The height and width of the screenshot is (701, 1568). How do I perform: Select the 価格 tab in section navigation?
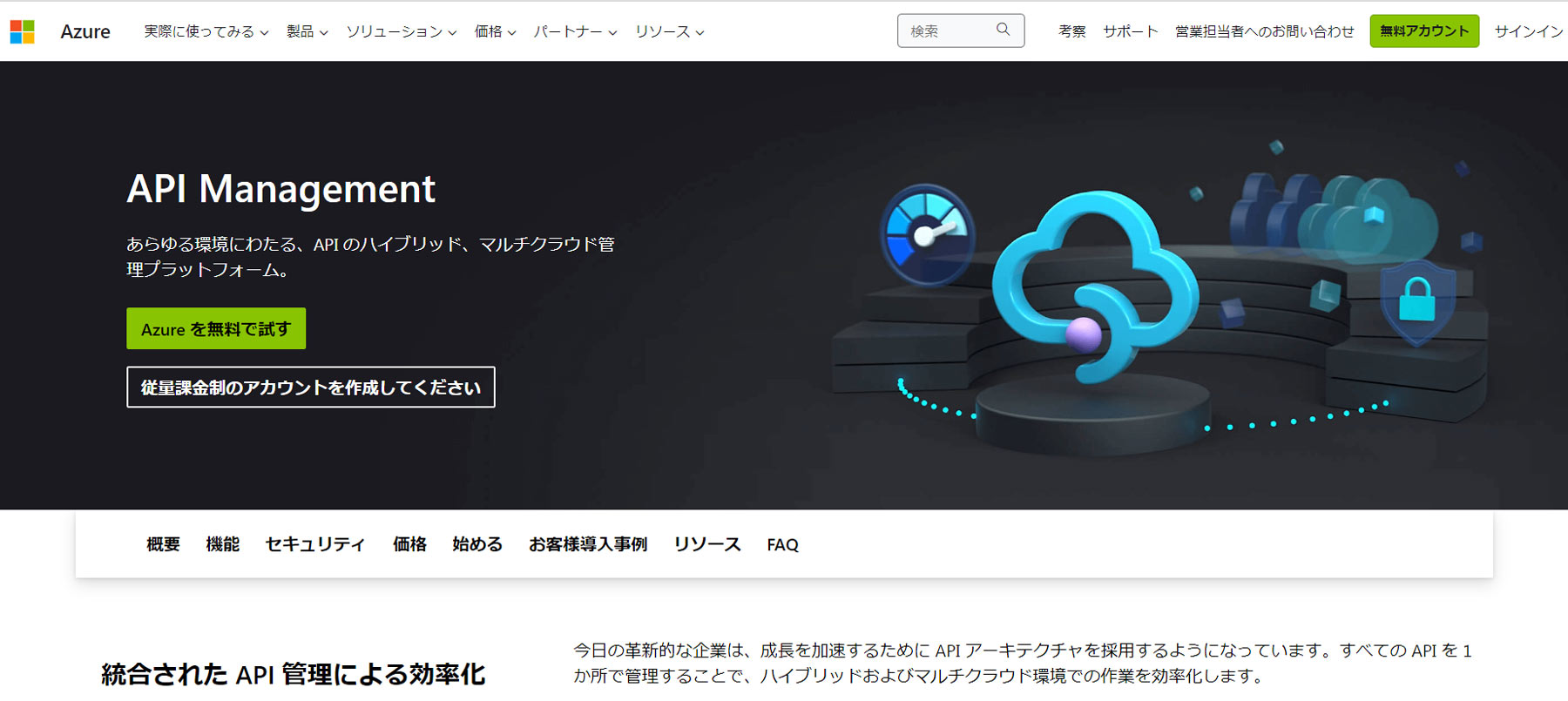point(409,544)
